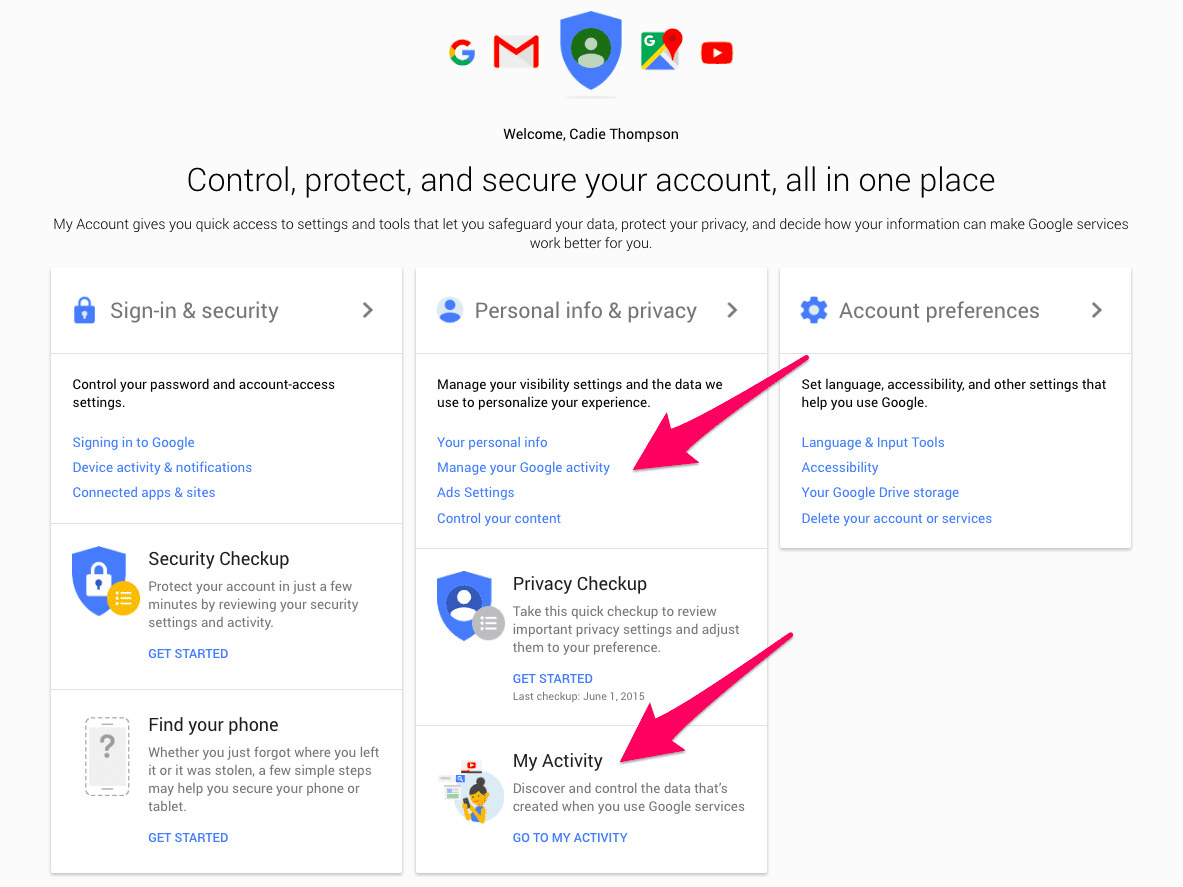Click the Security Checkup shield icon
Image resolution: width=1183 pixels, height=887 pixels.
[103, 581]
